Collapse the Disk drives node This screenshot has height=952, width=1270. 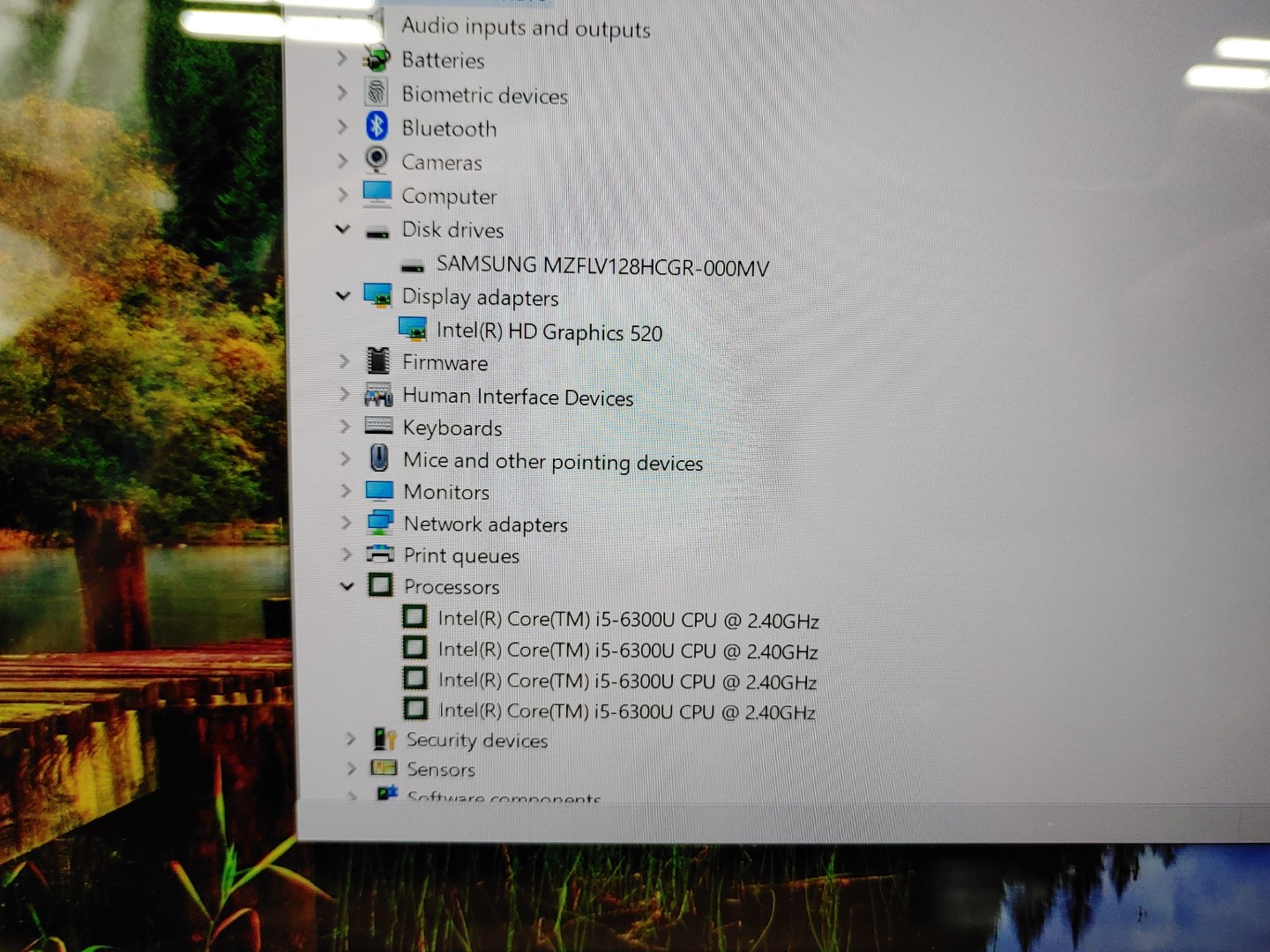click(343, 228)
